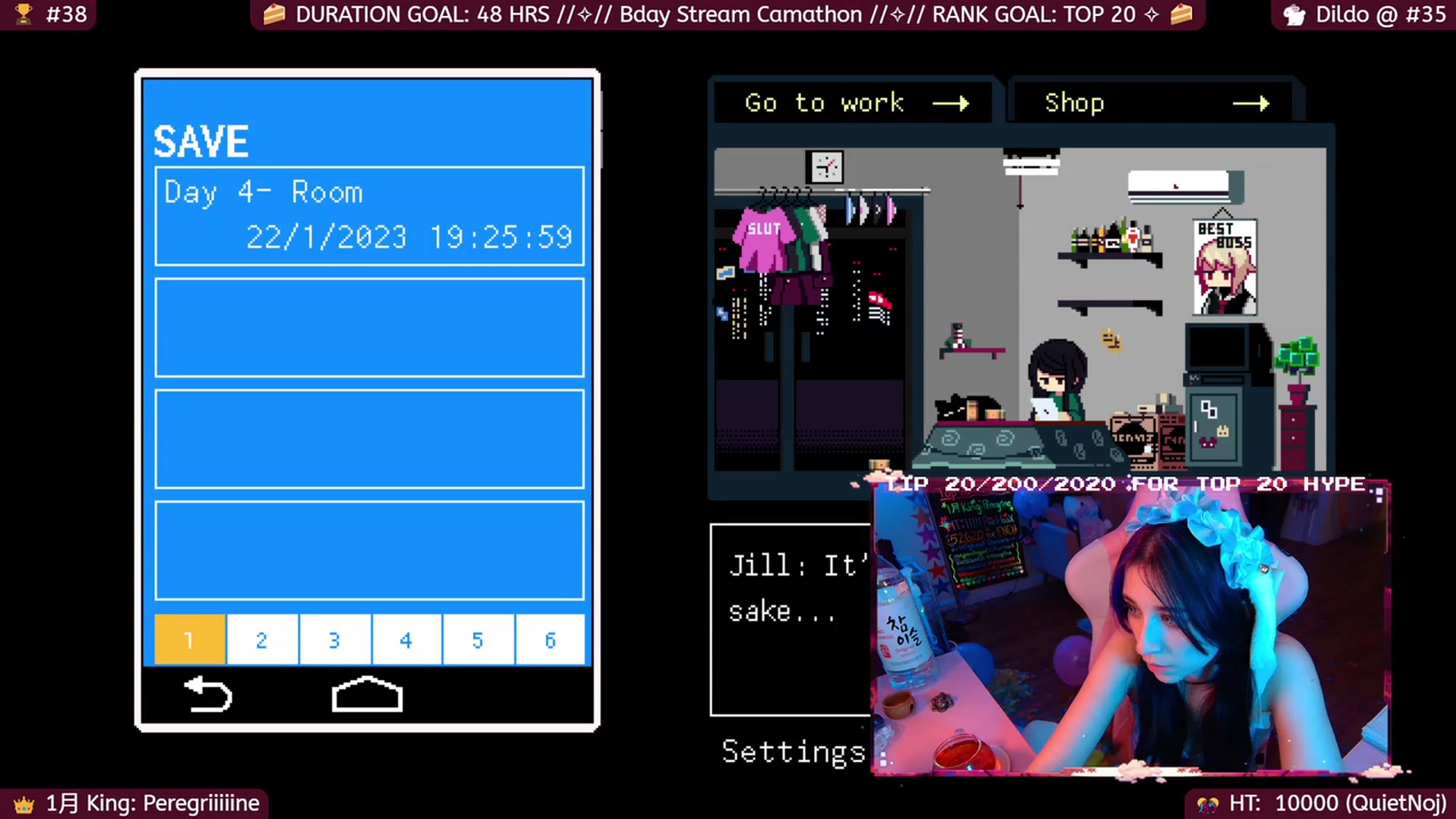Switch to save page 1
The image size is (1456, 819).
point(190,640)
